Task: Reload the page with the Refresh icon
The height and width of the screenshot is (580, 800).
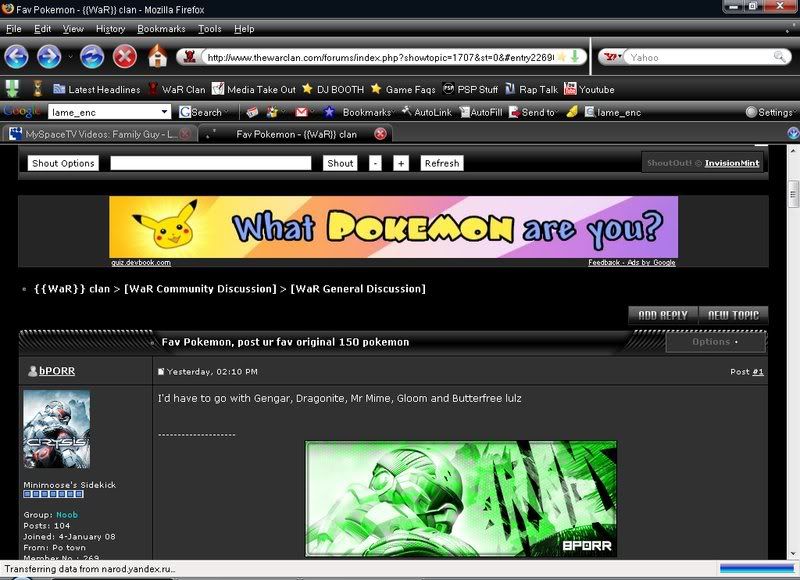Action: (92, 57)
